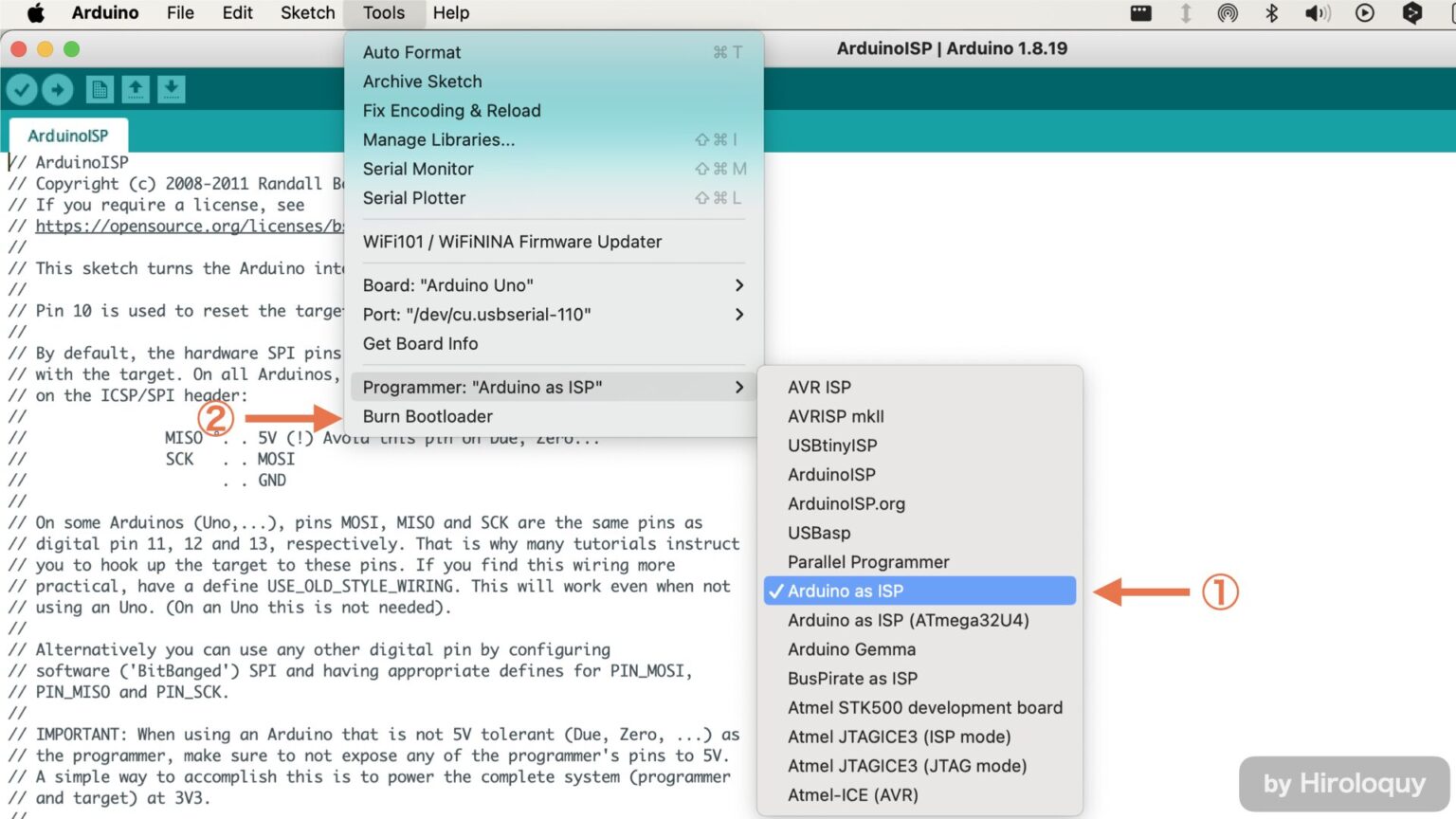Image resolution: width=1456 pixels, height=819 pixels.
Task: Click the dark rectangular status icon in the menu bar
Action: point(1141,13)
